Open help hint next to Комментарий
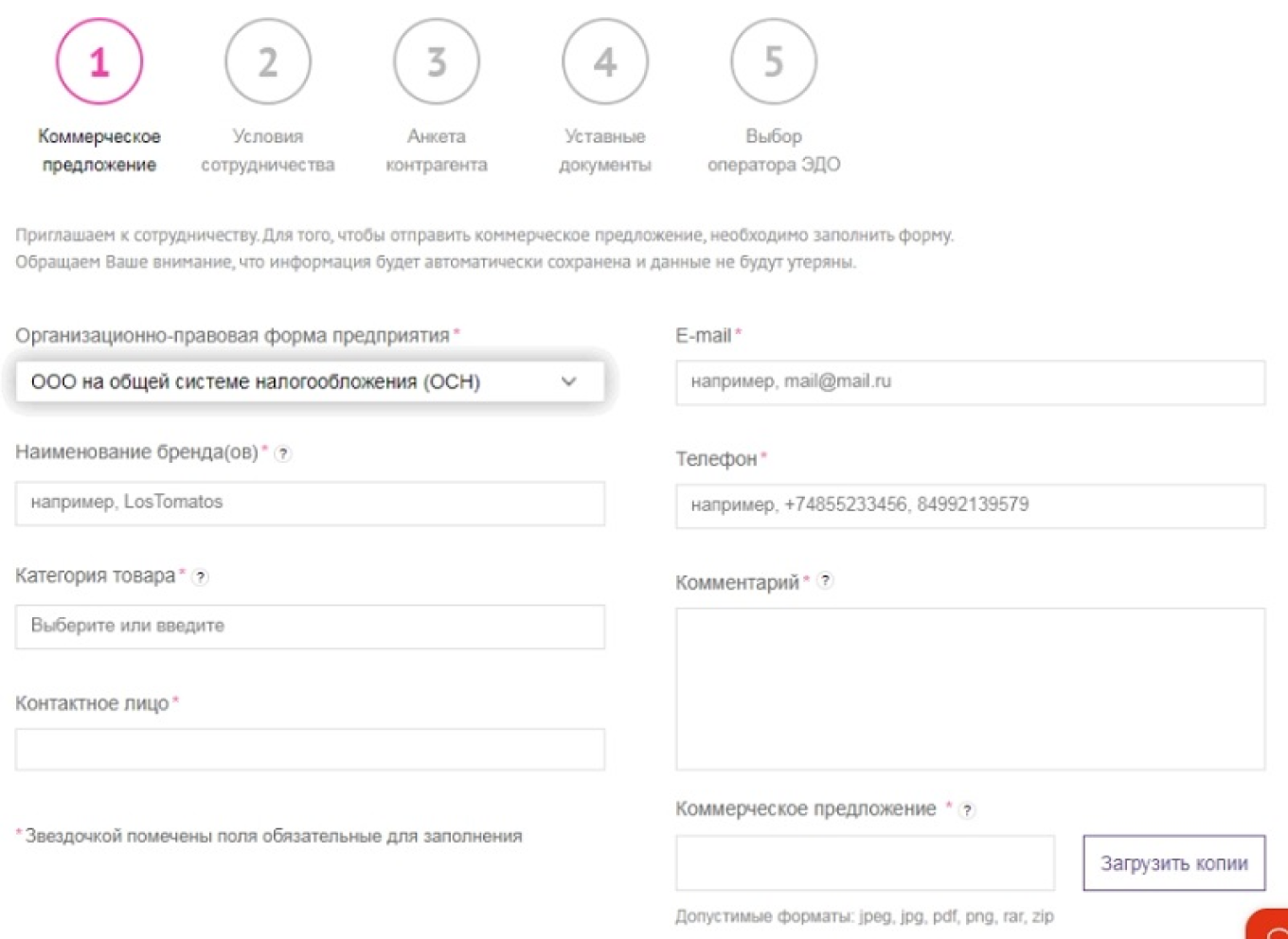This screenshot has height=939, width=1288. tap(826, 581)
